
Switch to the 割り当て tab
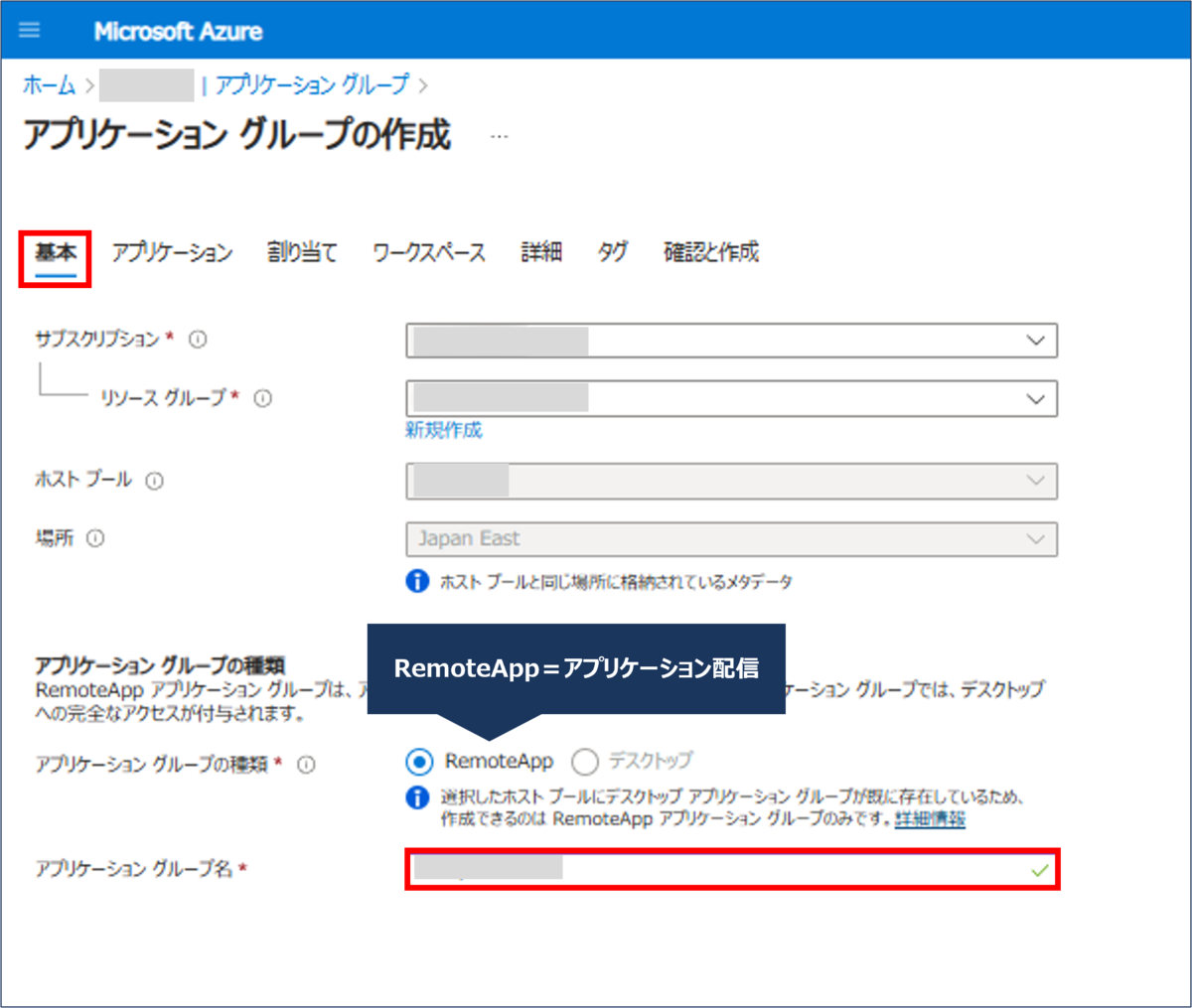[302, 252]
